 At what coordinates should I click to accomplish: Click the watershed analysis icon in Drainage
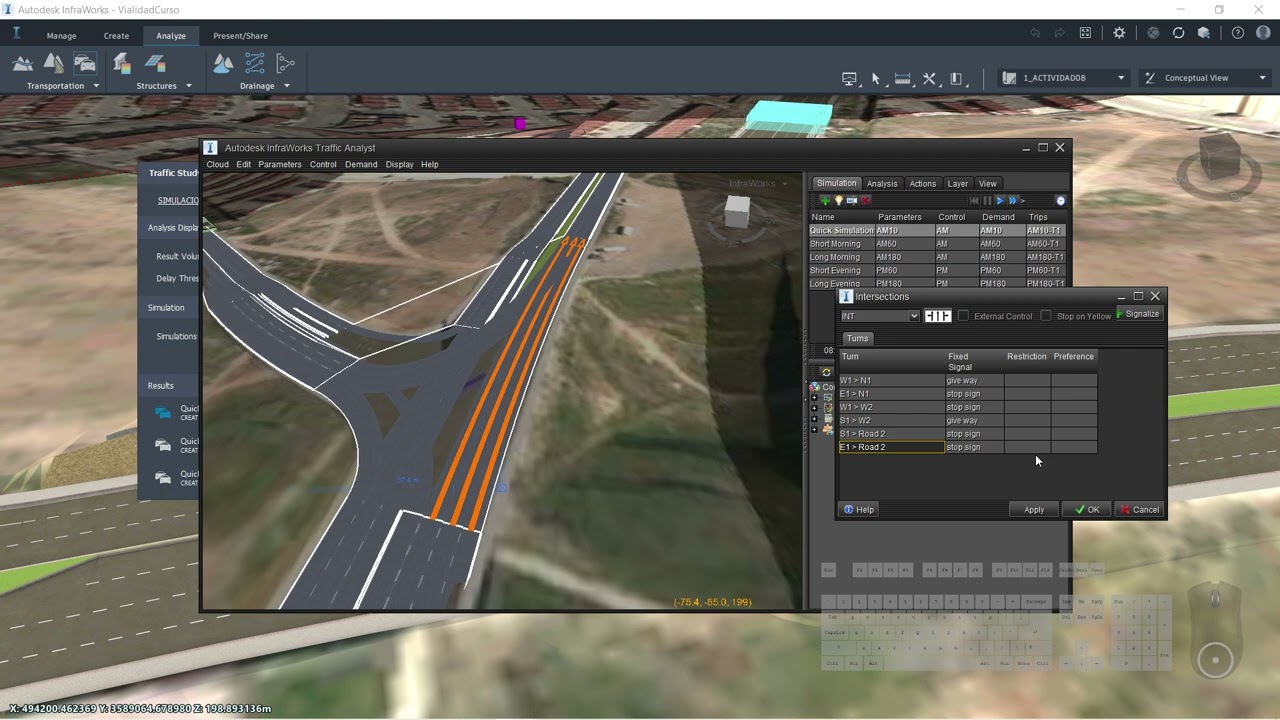tap(223, 64)
